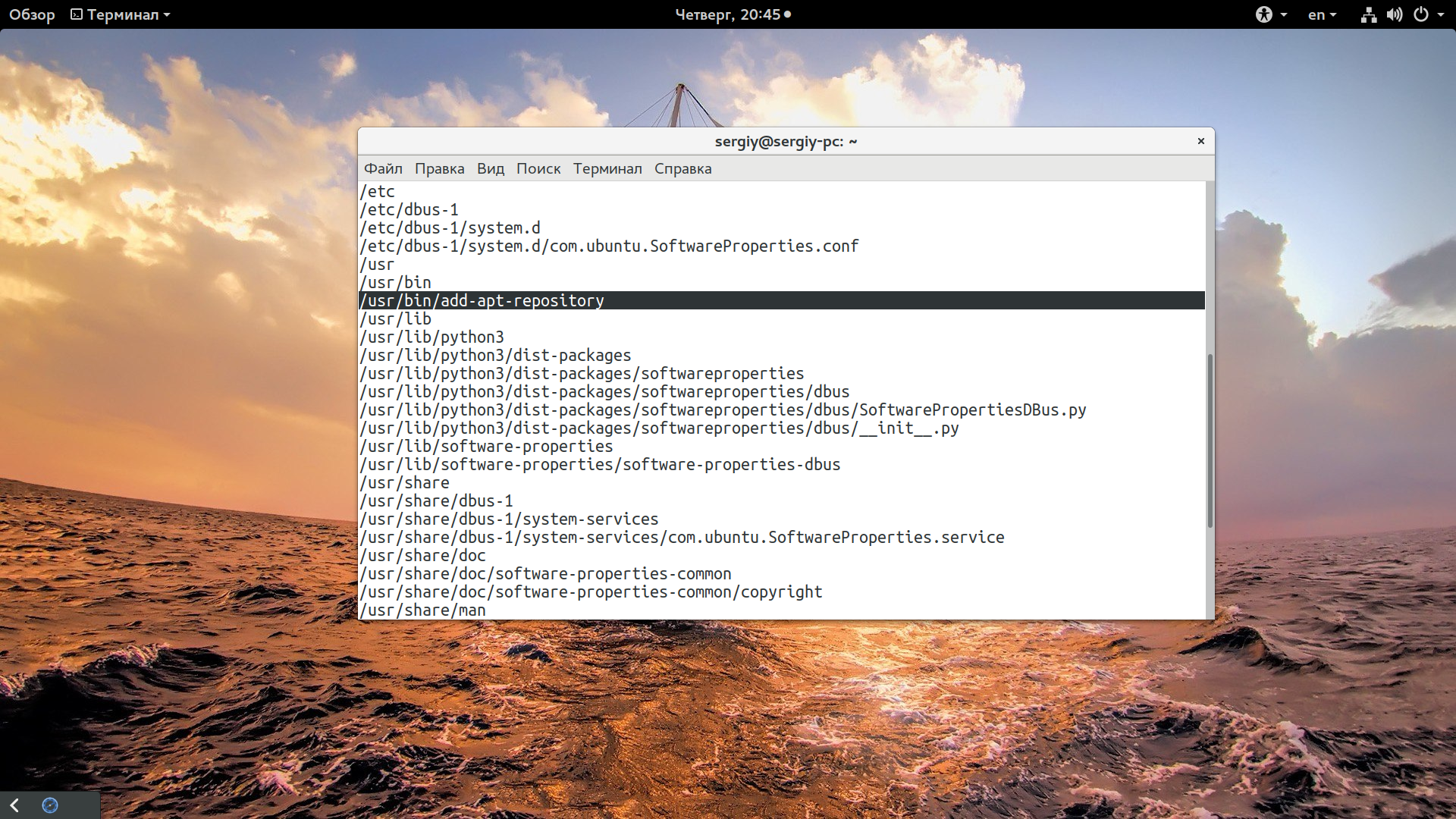Open the Терминал application menu in top bar
This screenshot has height=819, width=1456.
(x=121, y=14)
